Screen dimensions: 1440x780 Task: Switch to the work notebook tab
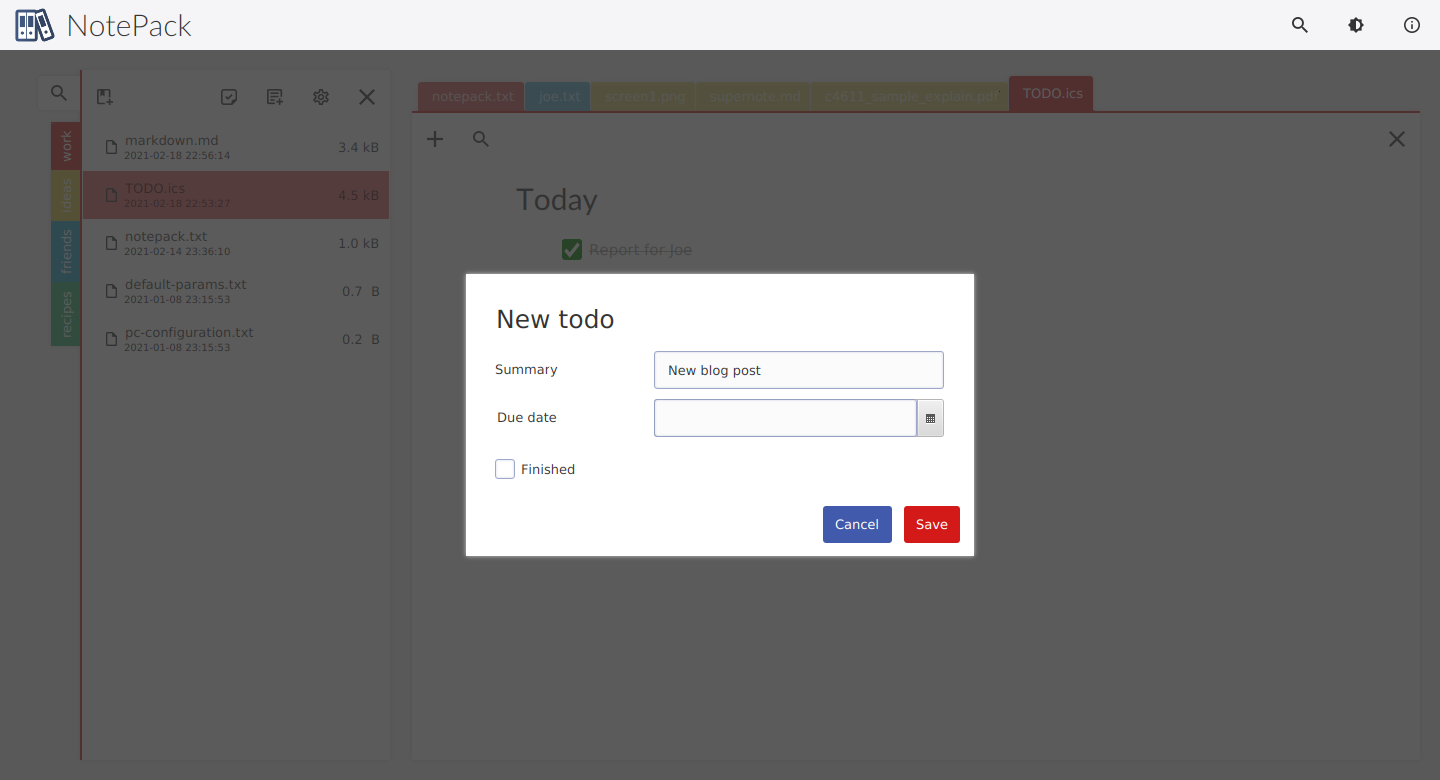(x=66, y=146)
